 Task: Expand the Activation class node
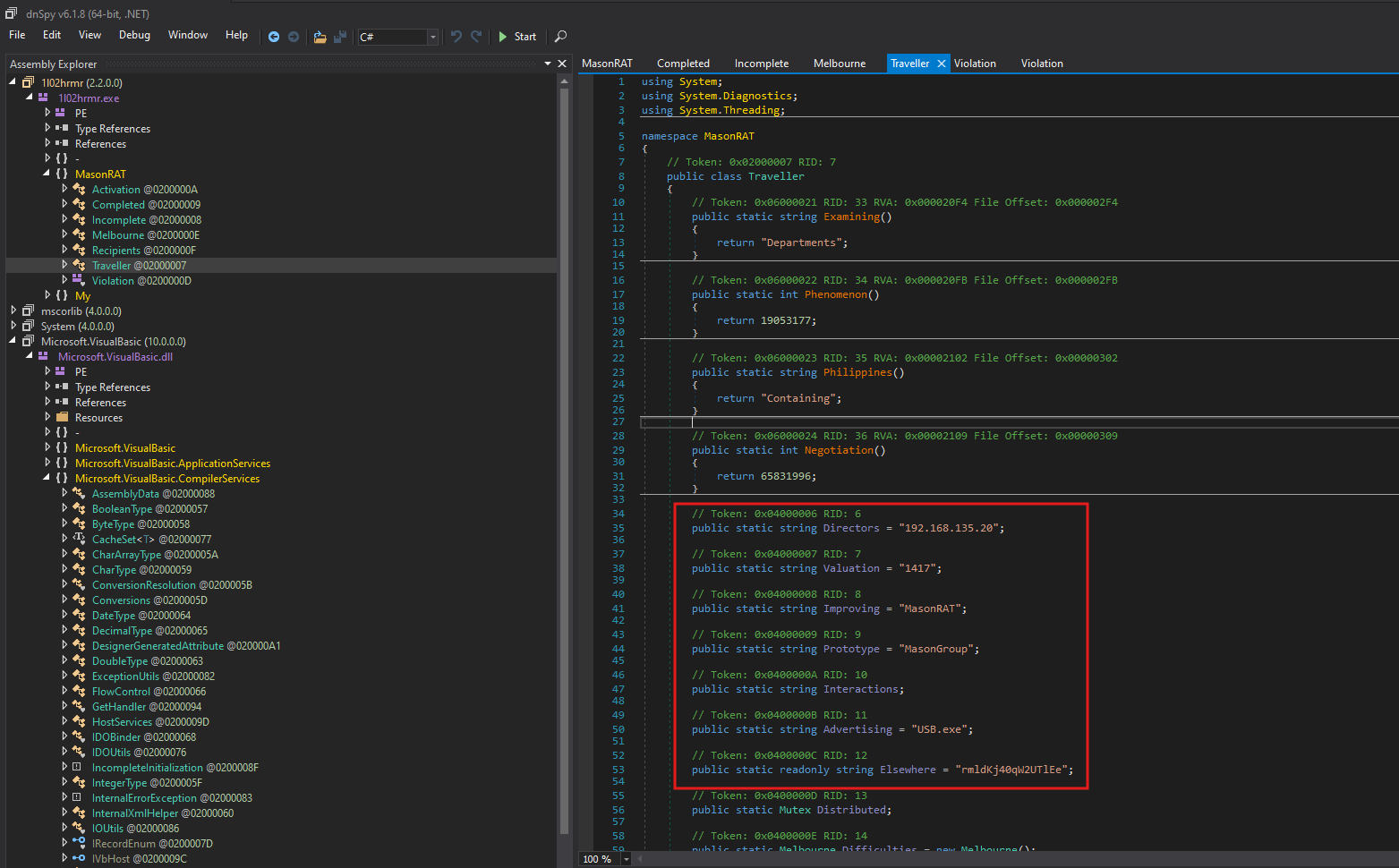coord(64,189)
